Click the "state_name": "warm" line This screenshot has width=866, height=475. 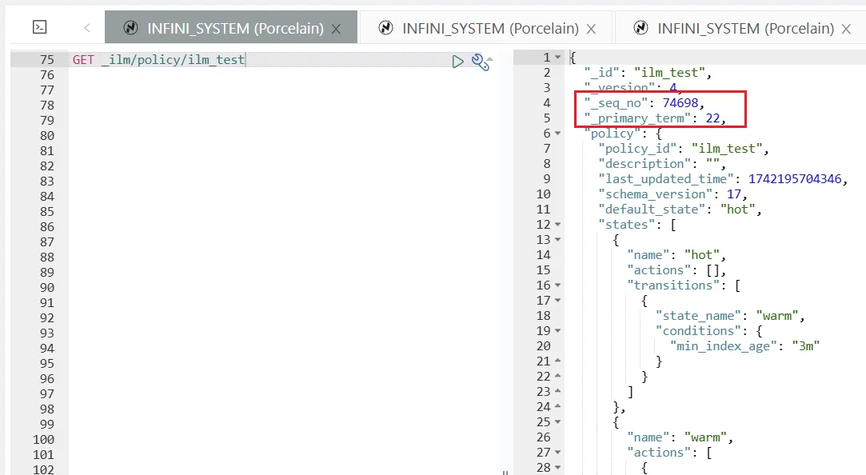click(x=730, y=316)
